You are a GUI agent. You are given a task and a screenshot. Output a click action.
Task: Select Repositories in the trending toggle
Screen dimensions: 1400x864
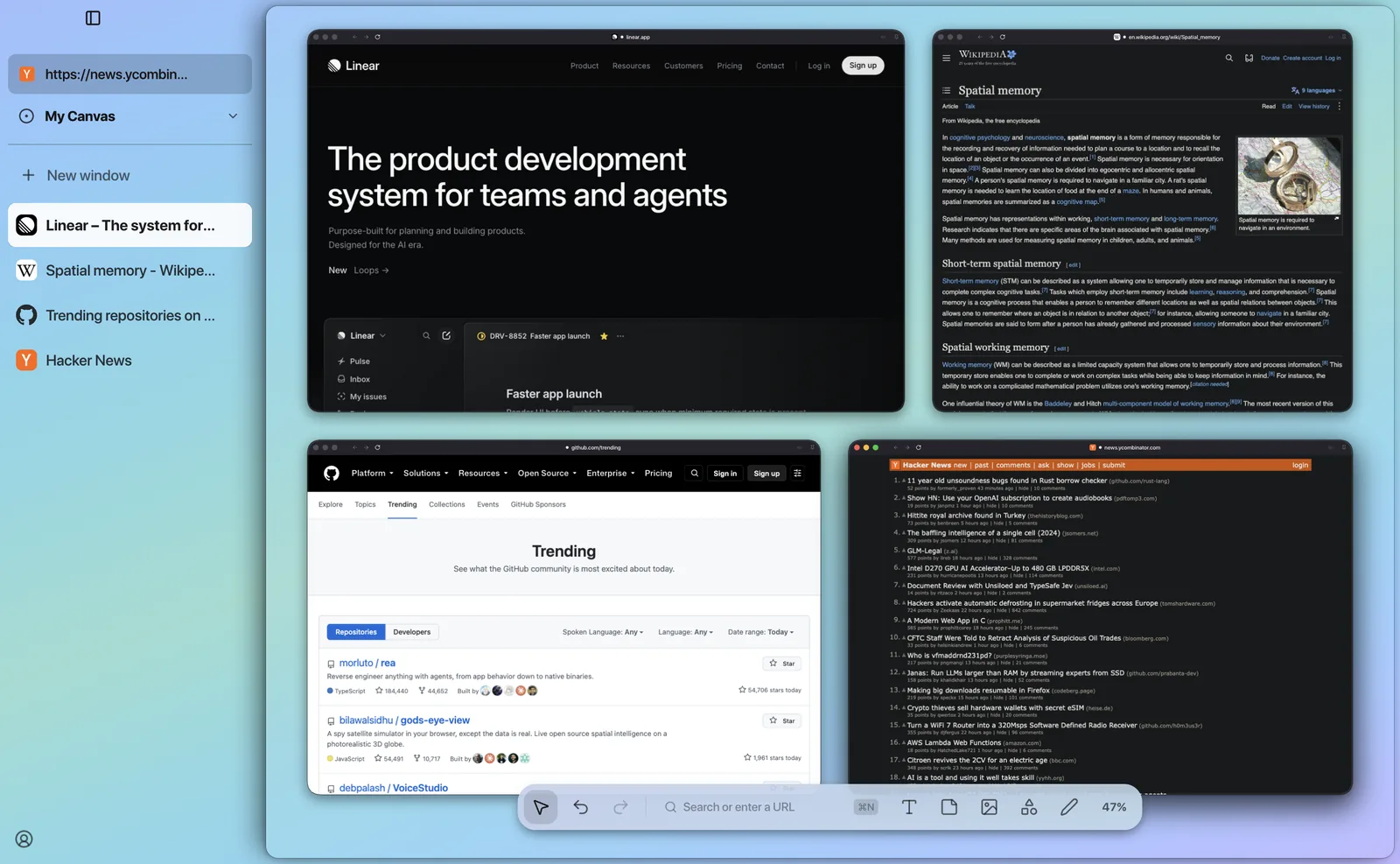(x=356, y=632)
